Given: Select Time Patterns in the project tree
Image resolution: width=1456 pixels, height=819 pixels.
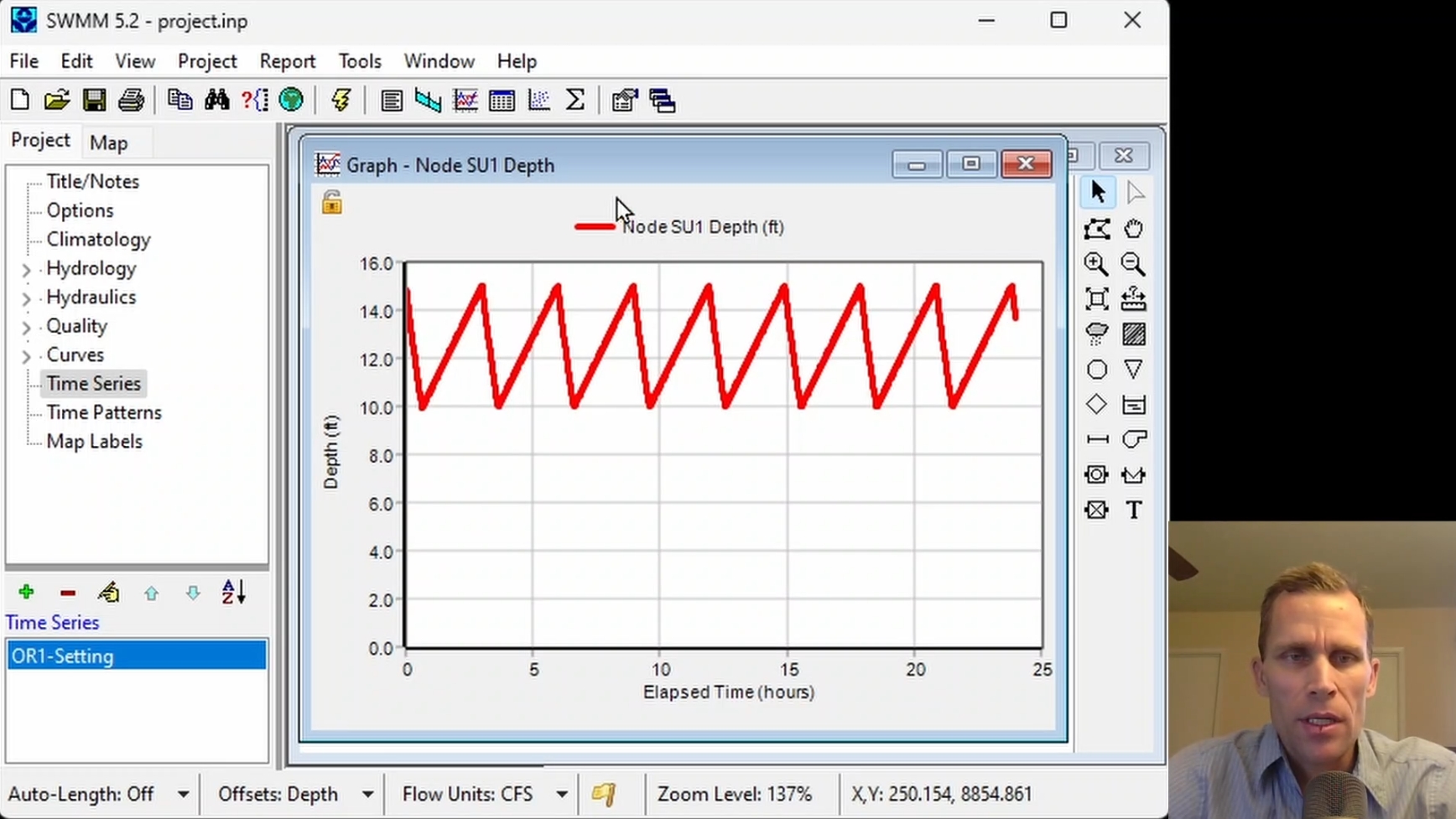Looking at the screenshot, I should pyautogui.click(x=104, y=412).
